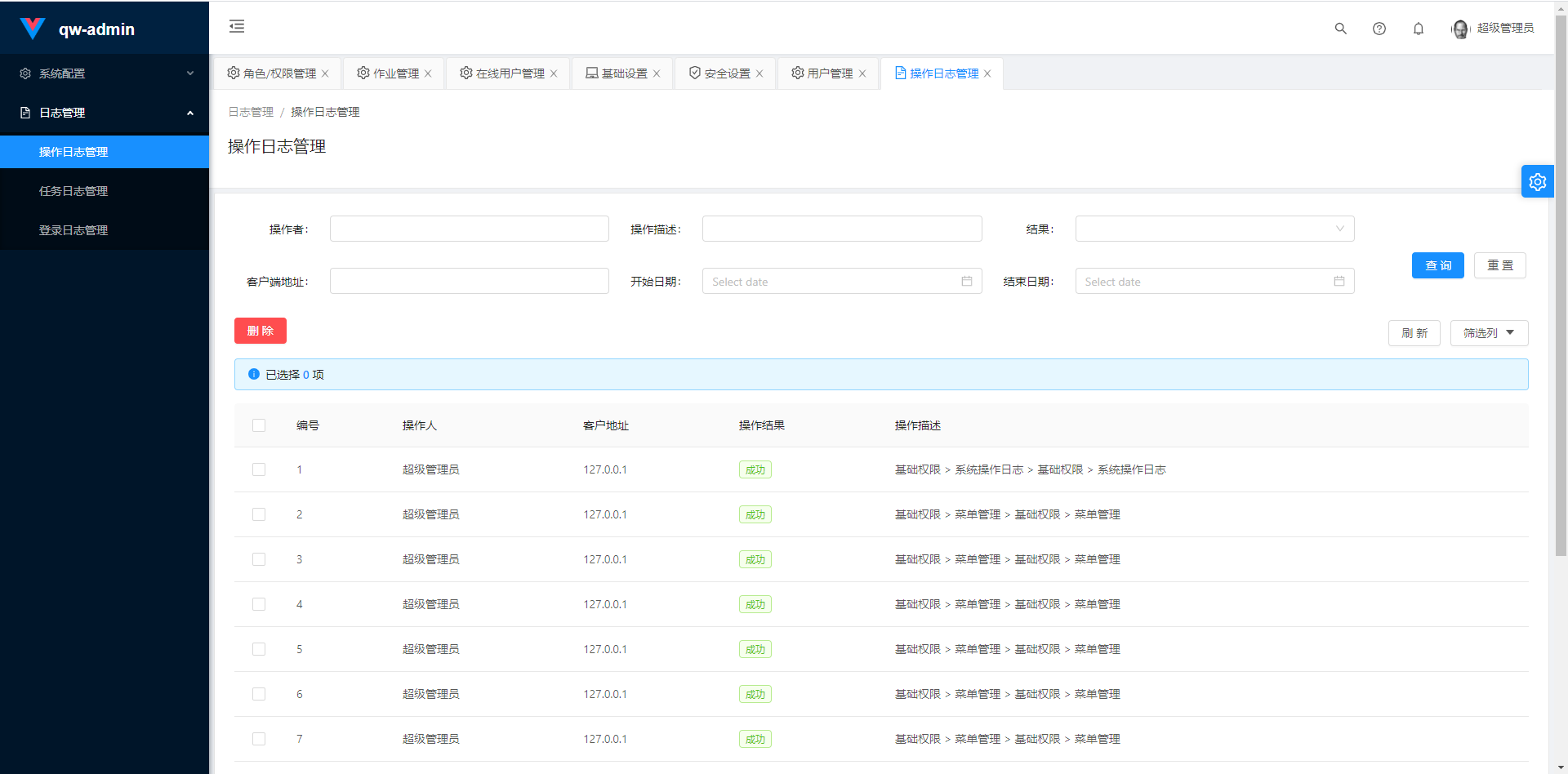
Task: Close the 作业管理 tab
Action: click(428, 73)
